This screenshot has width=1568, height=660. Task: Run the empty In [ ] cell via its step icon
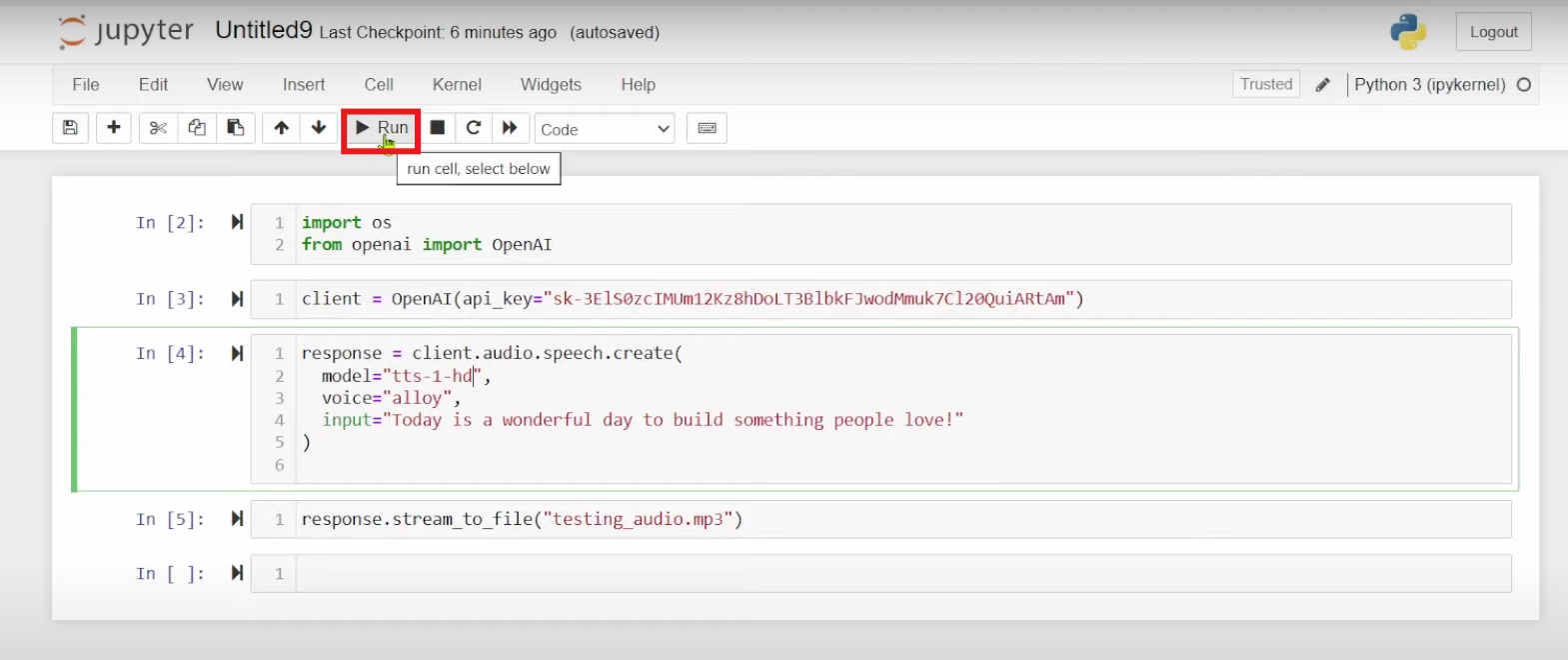(x=237, y=573)
